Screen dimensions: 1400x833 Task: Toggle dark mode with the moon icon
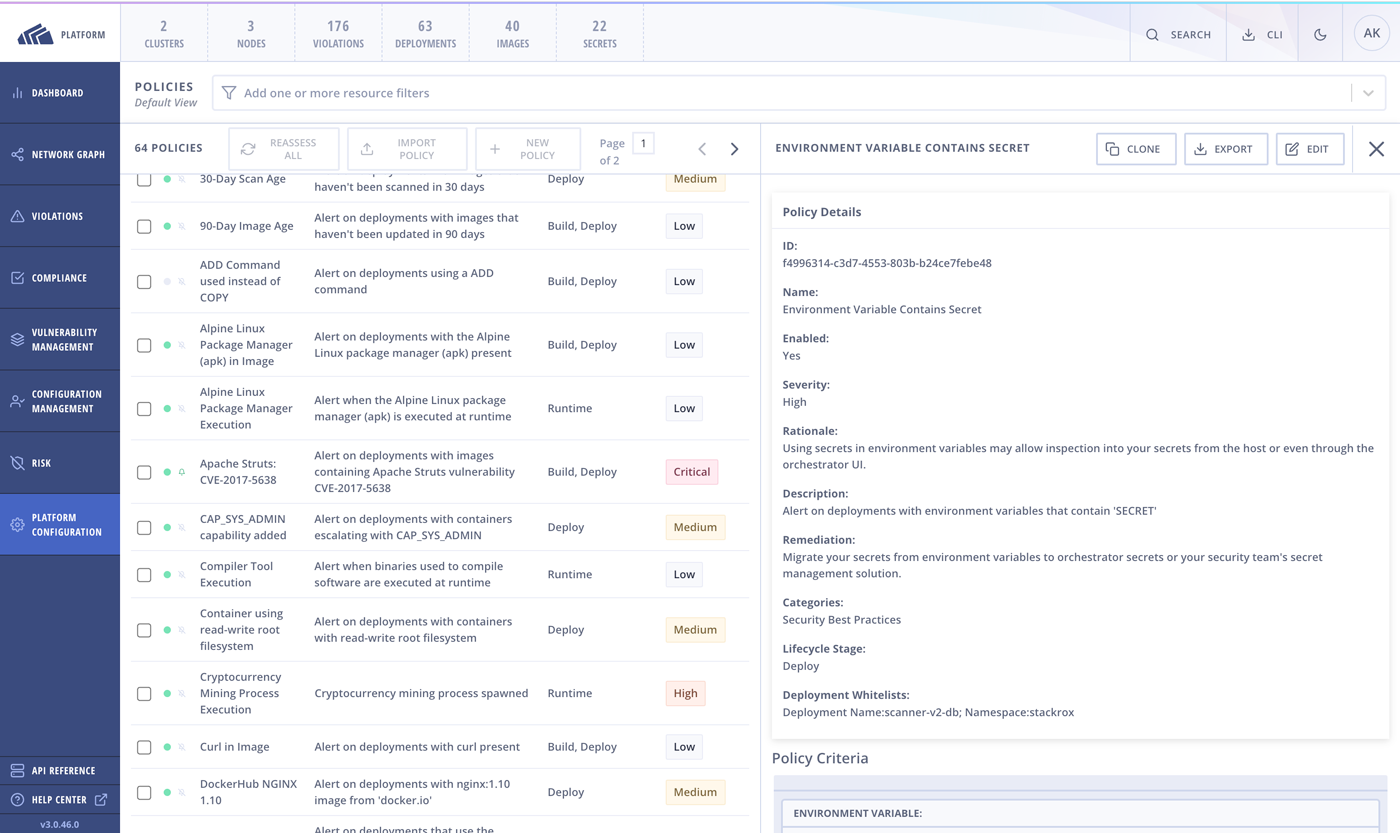coord(1319,32)
